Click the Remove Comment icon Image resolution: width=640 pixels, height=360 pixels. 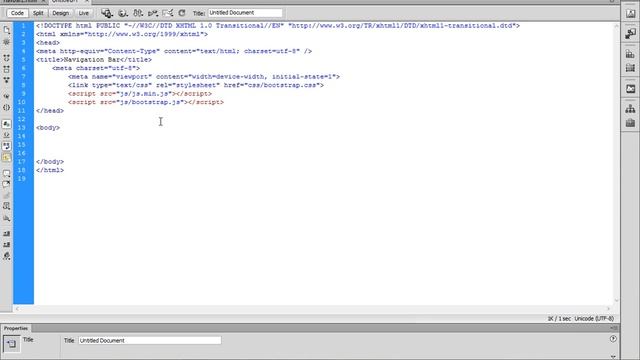tap(7, 184)
